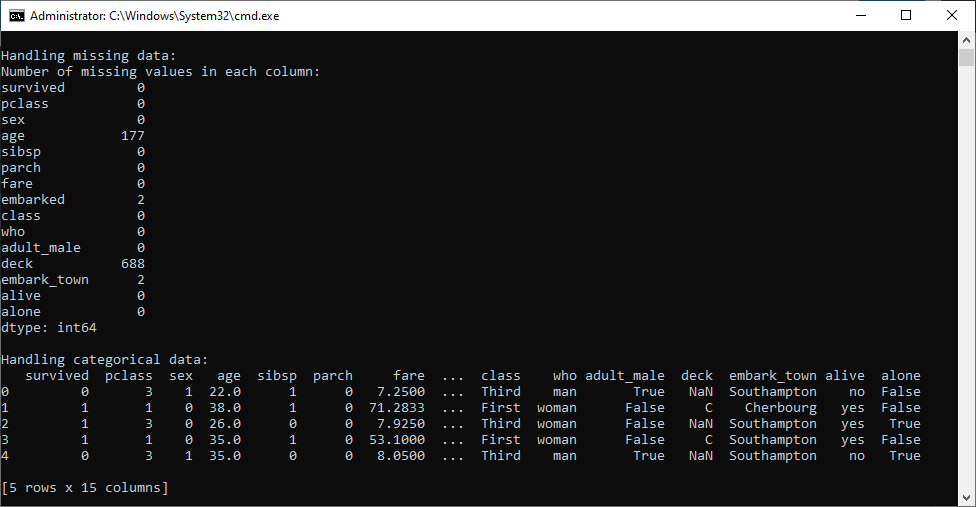This screenshot has height=507, width=976.
Task: Click 'Number of missing values in each column:'
Action: (161, 72)
